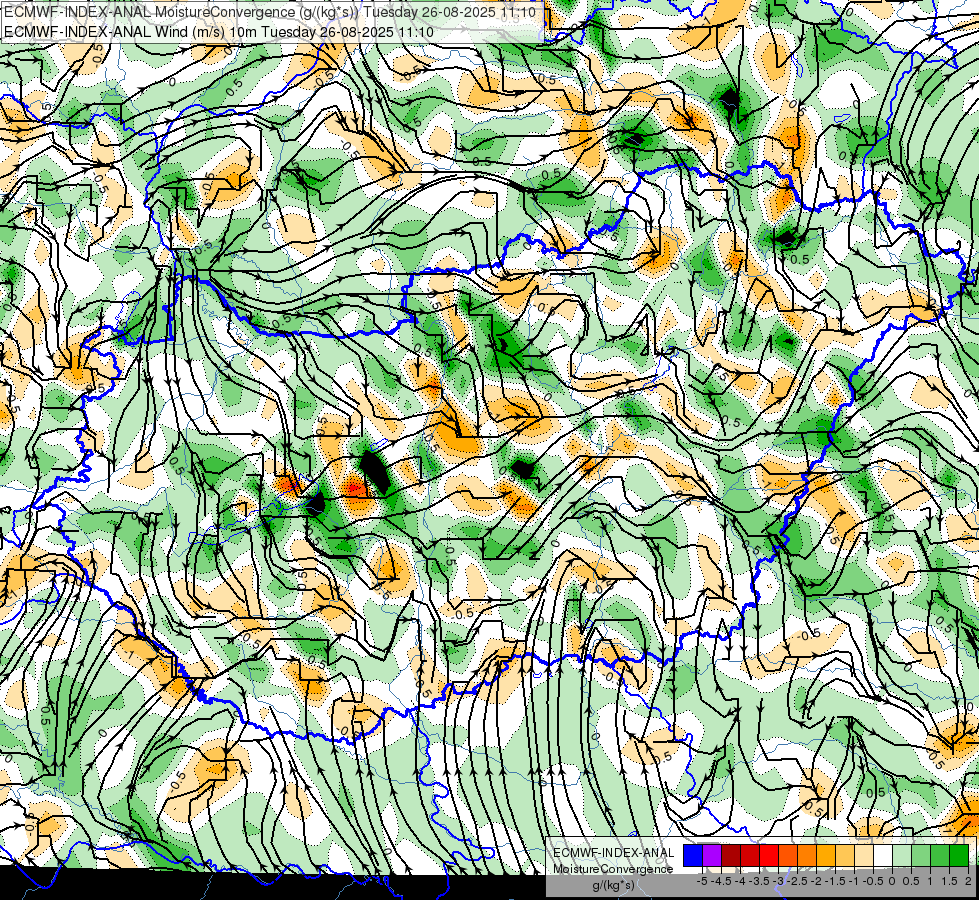Click the -3 tick label on colorbar

click(778, 881)
